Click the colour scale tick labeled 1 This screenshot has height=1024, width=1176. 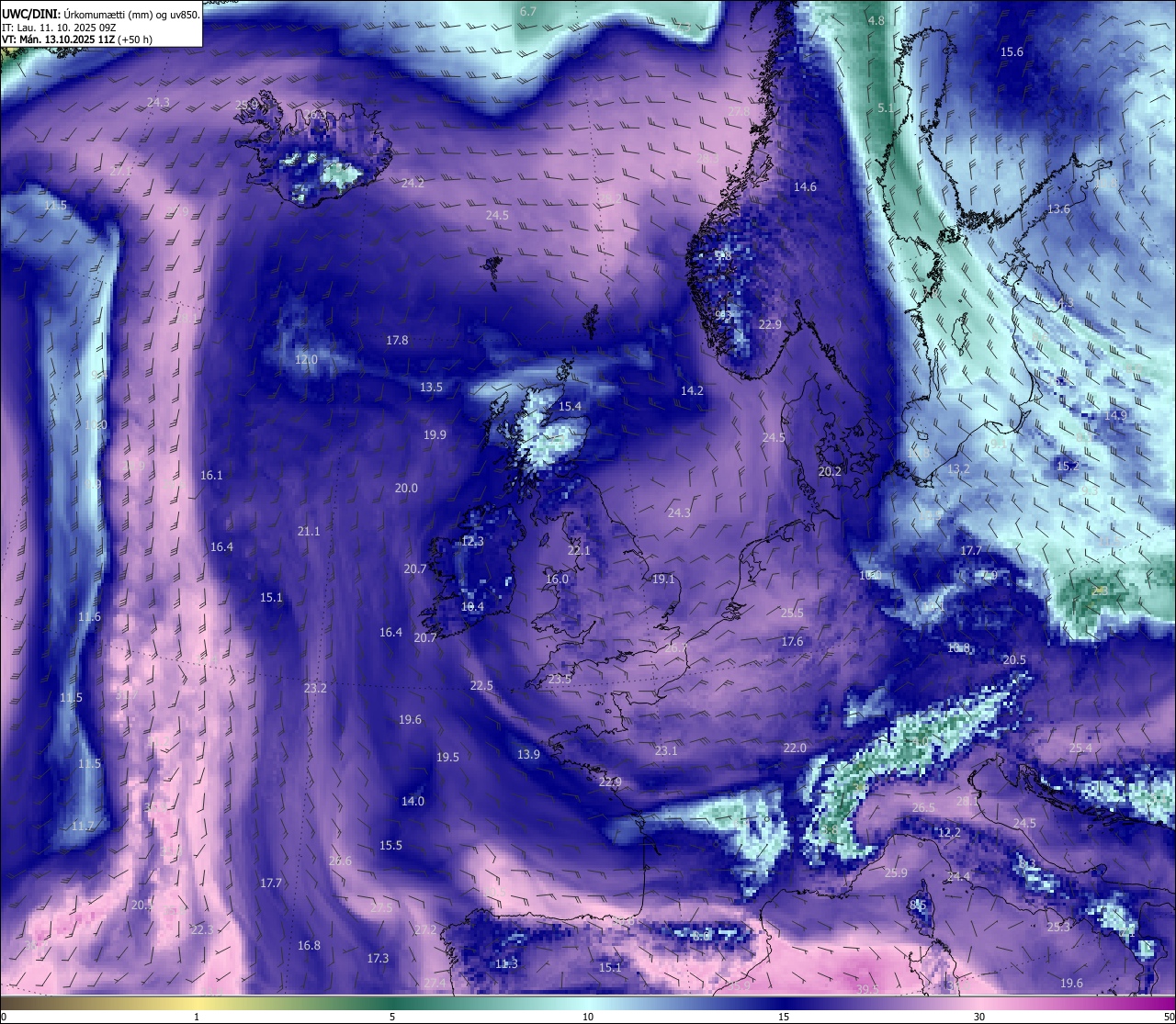click(197, 1017)
